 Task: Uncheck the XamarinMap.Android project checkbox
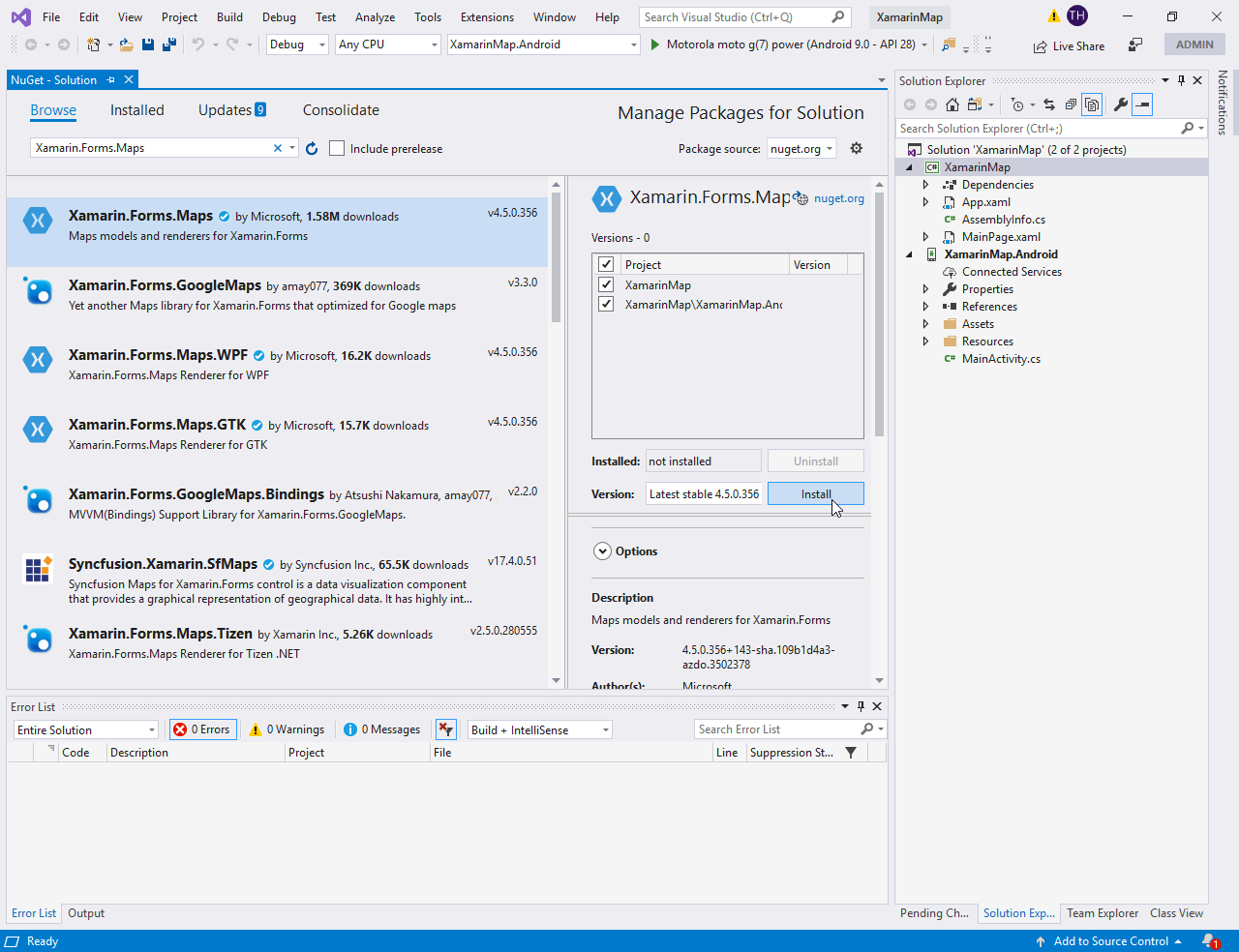605,303
